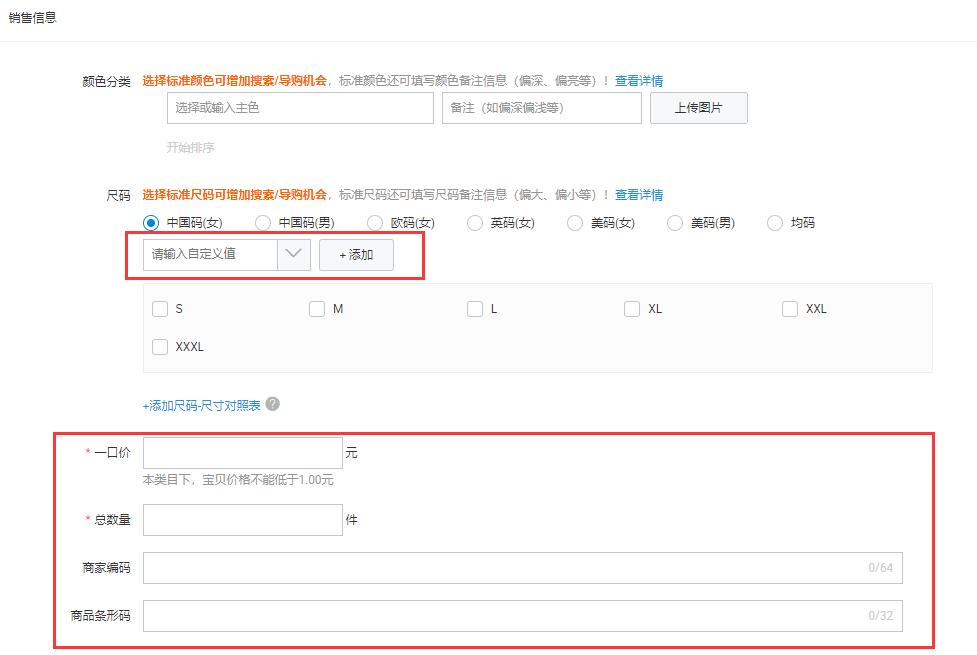The width and height of the screenshot is (977, 655).
Task: Tick the XL size checkbox
Action: point(632,309)
